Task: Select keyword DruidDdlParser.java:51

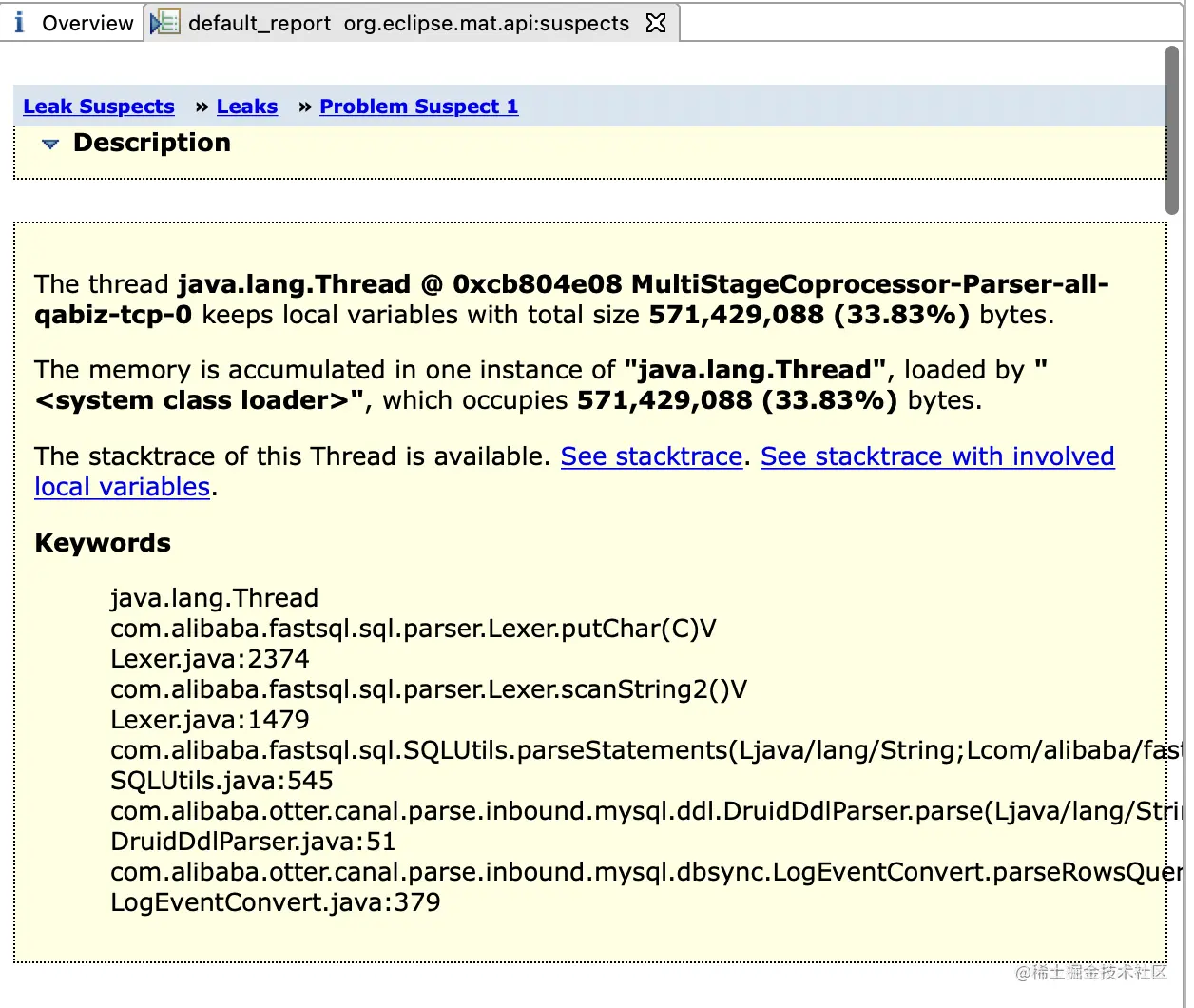Action: (253, 842)
